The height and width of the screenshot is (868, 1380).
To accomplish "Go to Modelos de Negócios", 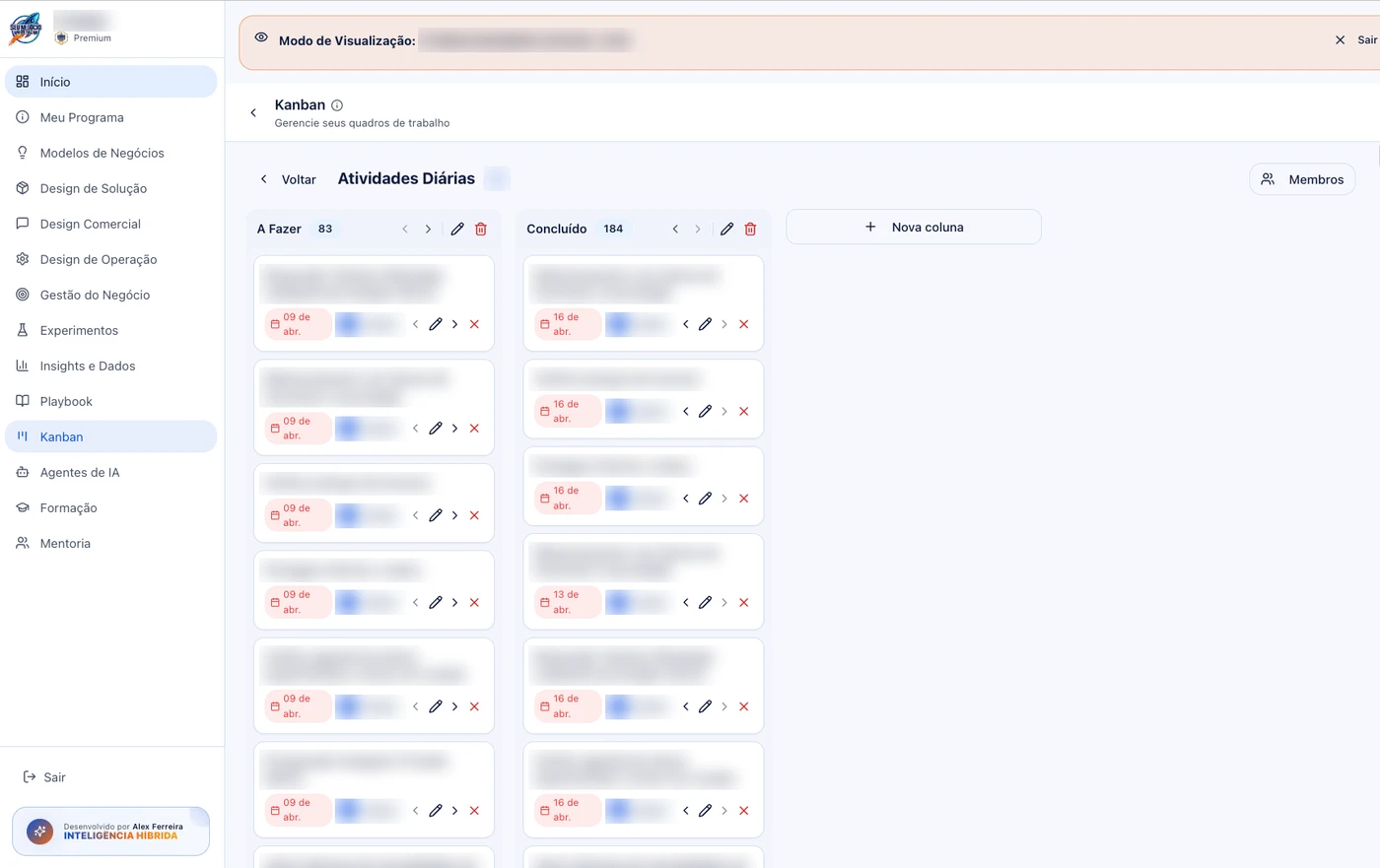I will tap(110, 153).
